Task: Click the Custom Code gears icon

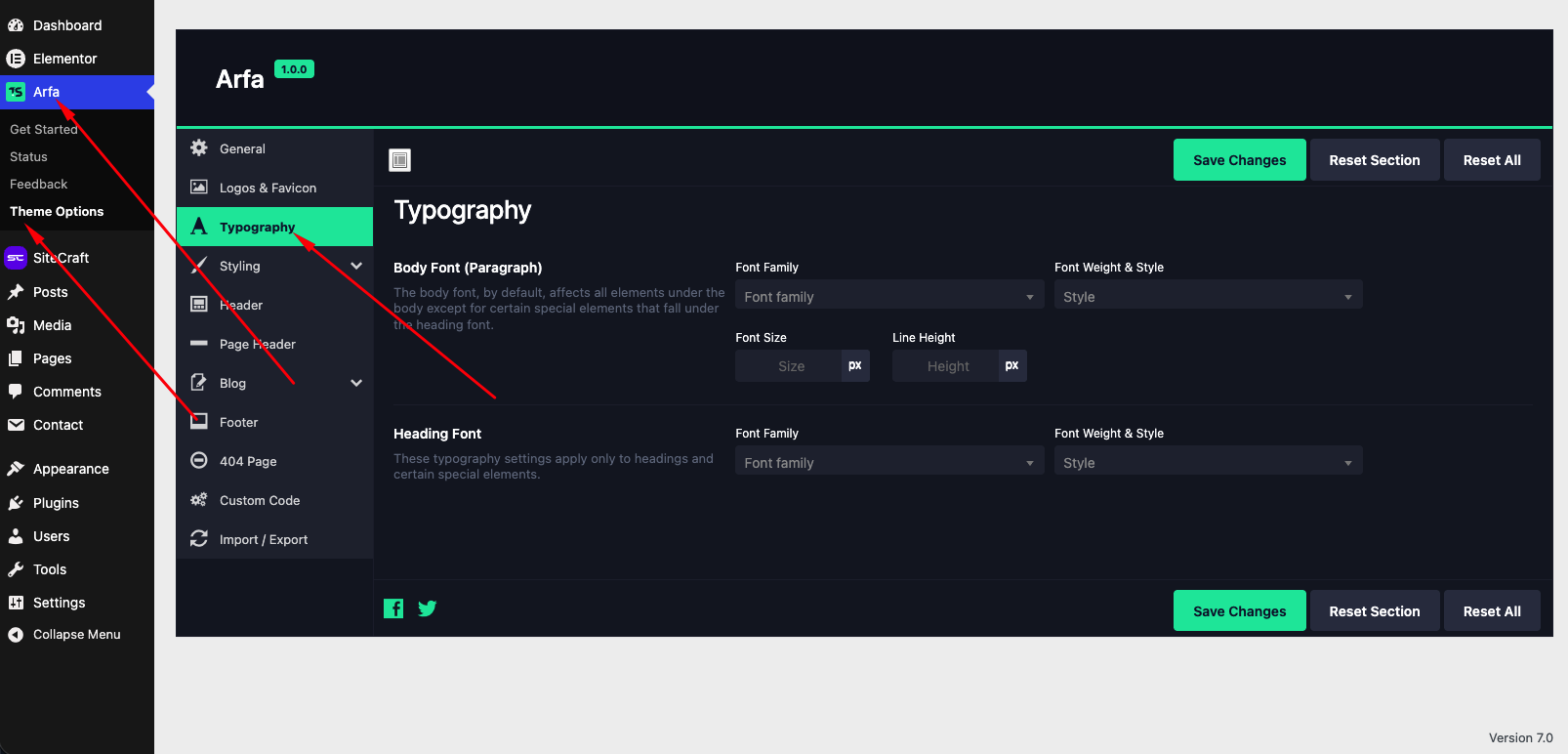Action: click(199, 500)
